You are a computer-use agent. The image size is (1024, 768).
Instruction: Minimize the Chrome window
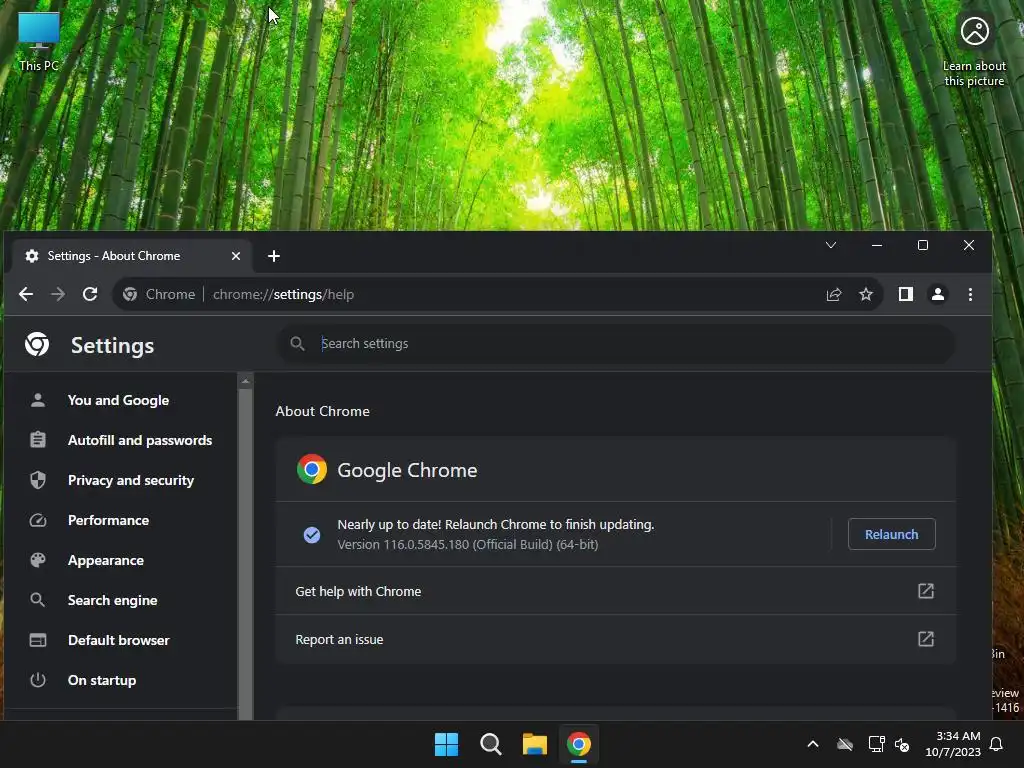coord(877,246)
